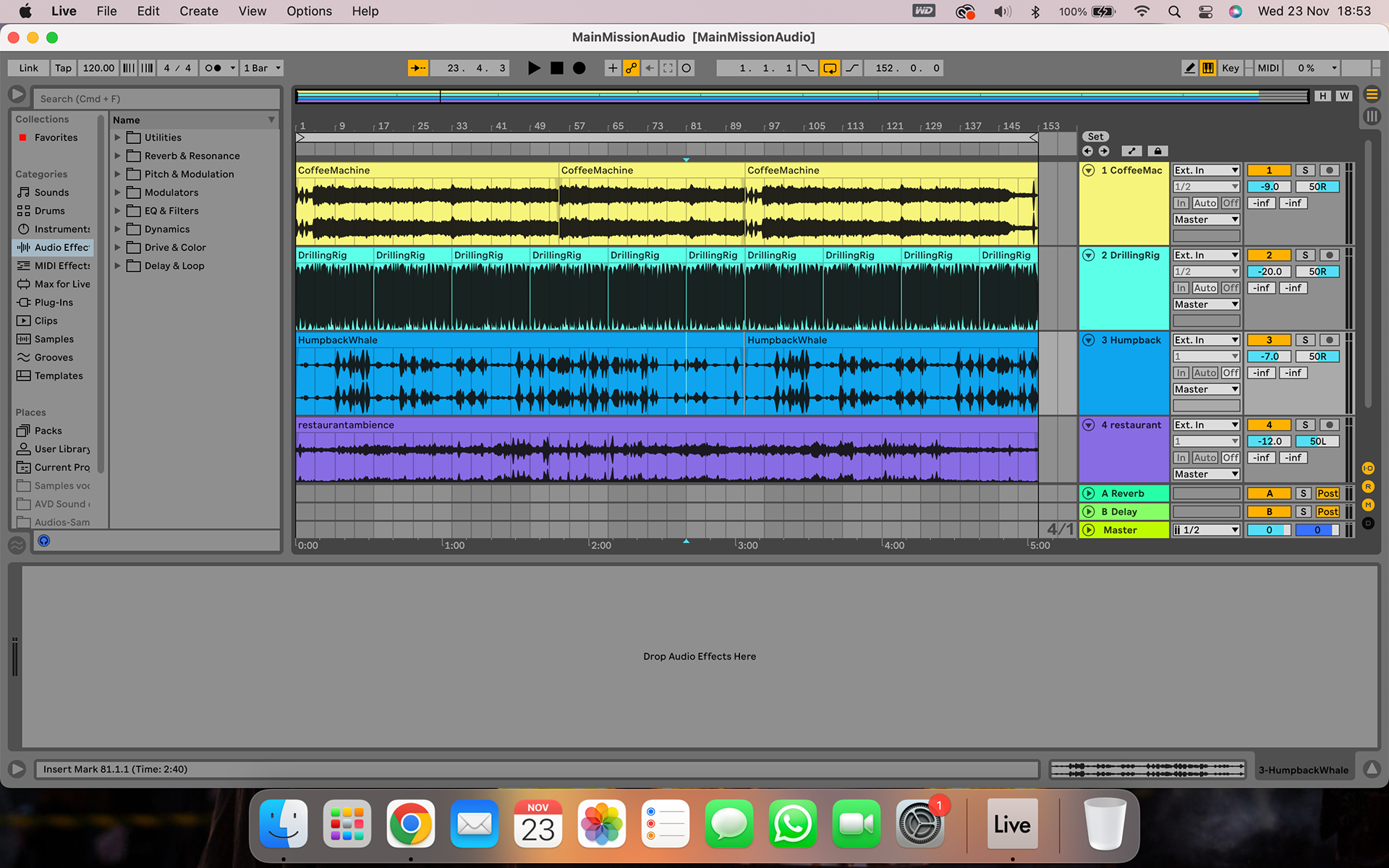Click the Capture MIDI icon
The height and width of the screenshot is (868, 1389).
(x=668, y=68)
